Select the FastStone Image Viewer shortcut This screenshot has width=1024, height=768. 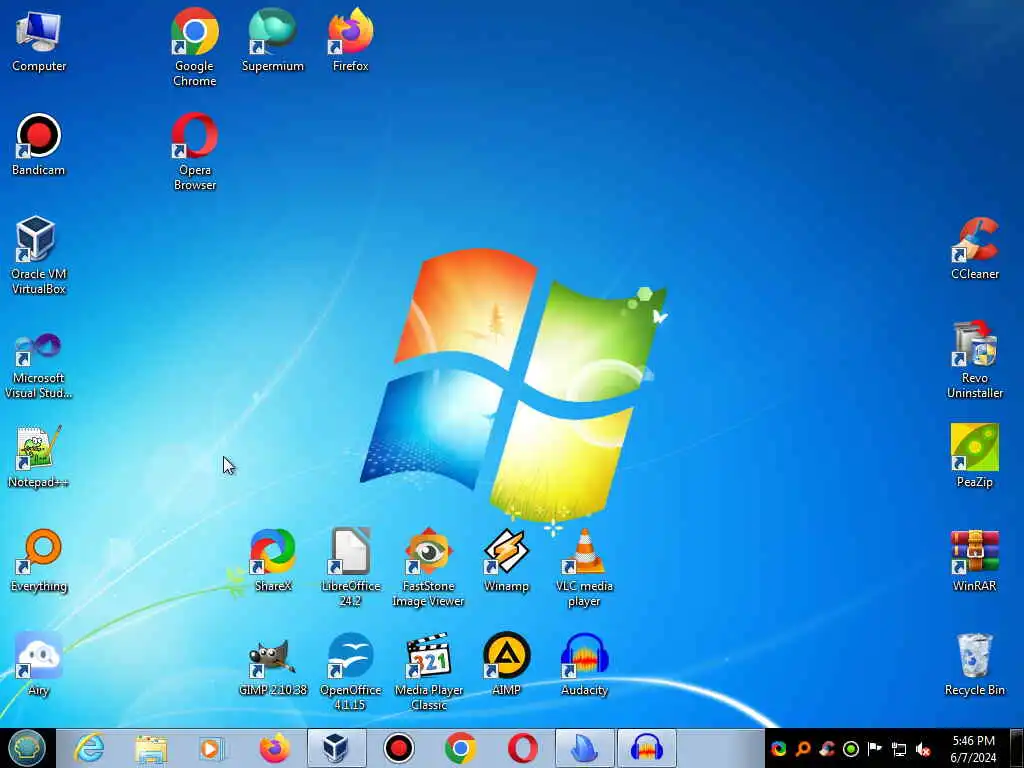click(428, 568)
